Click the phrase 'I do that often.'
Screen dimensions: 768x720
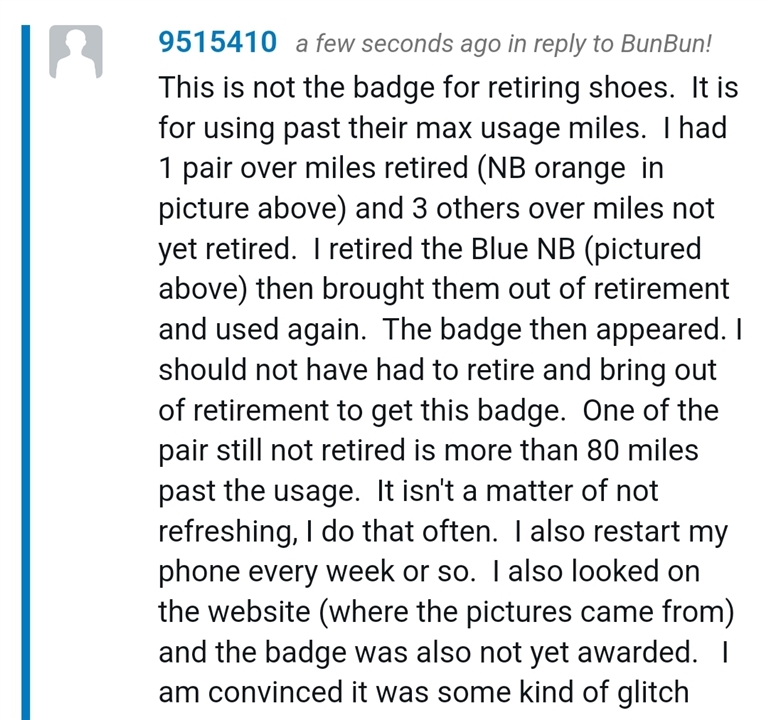tap(401, 531)
